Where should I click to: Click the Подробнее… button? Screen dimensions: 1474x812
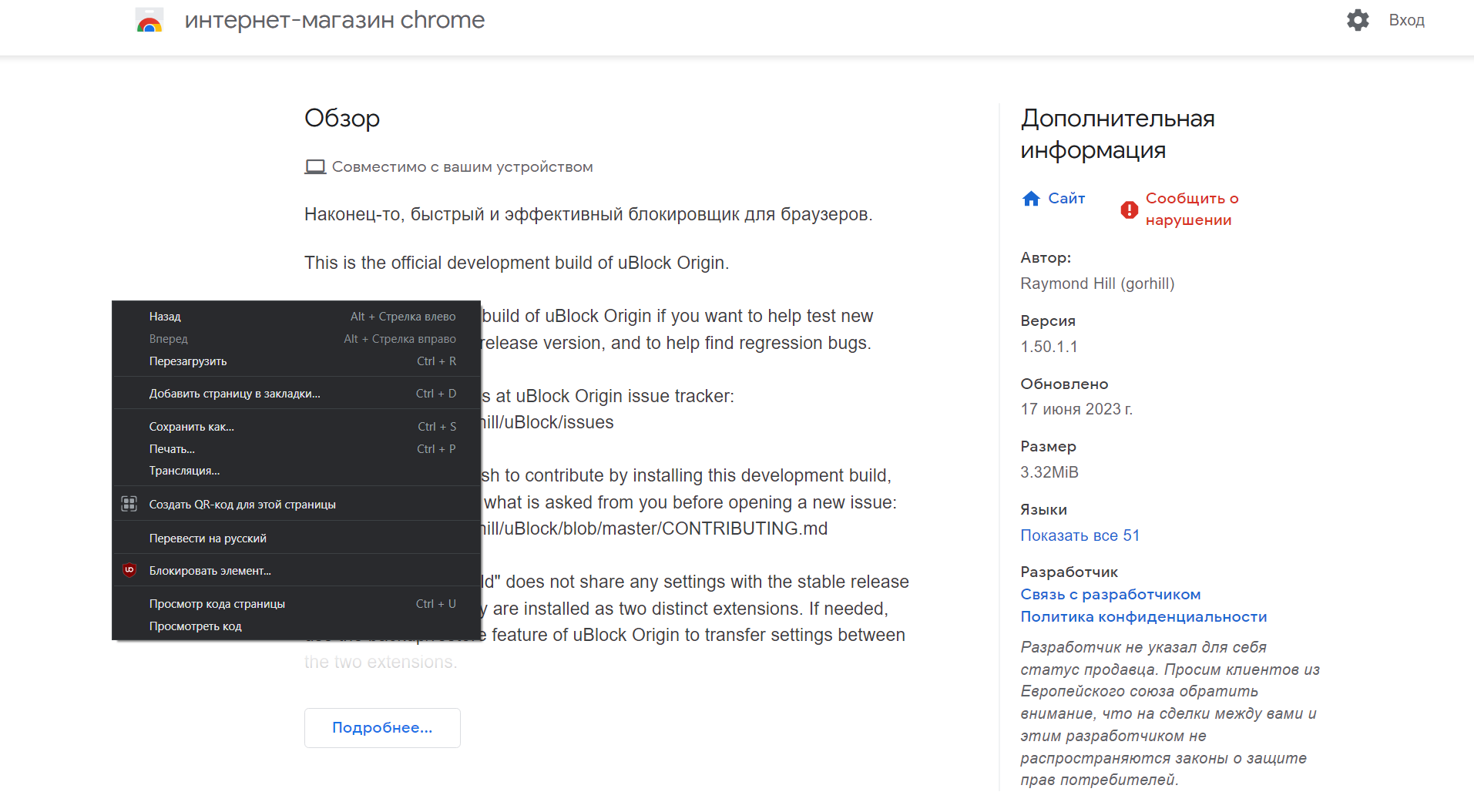[382, 728]
